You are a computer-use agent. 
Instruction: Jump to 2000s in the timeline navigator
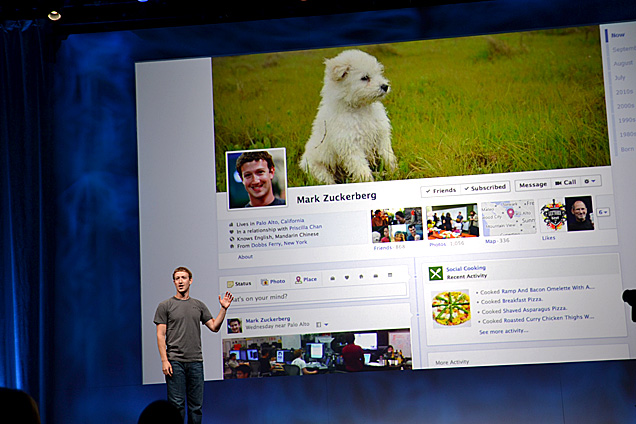point(625,106)
